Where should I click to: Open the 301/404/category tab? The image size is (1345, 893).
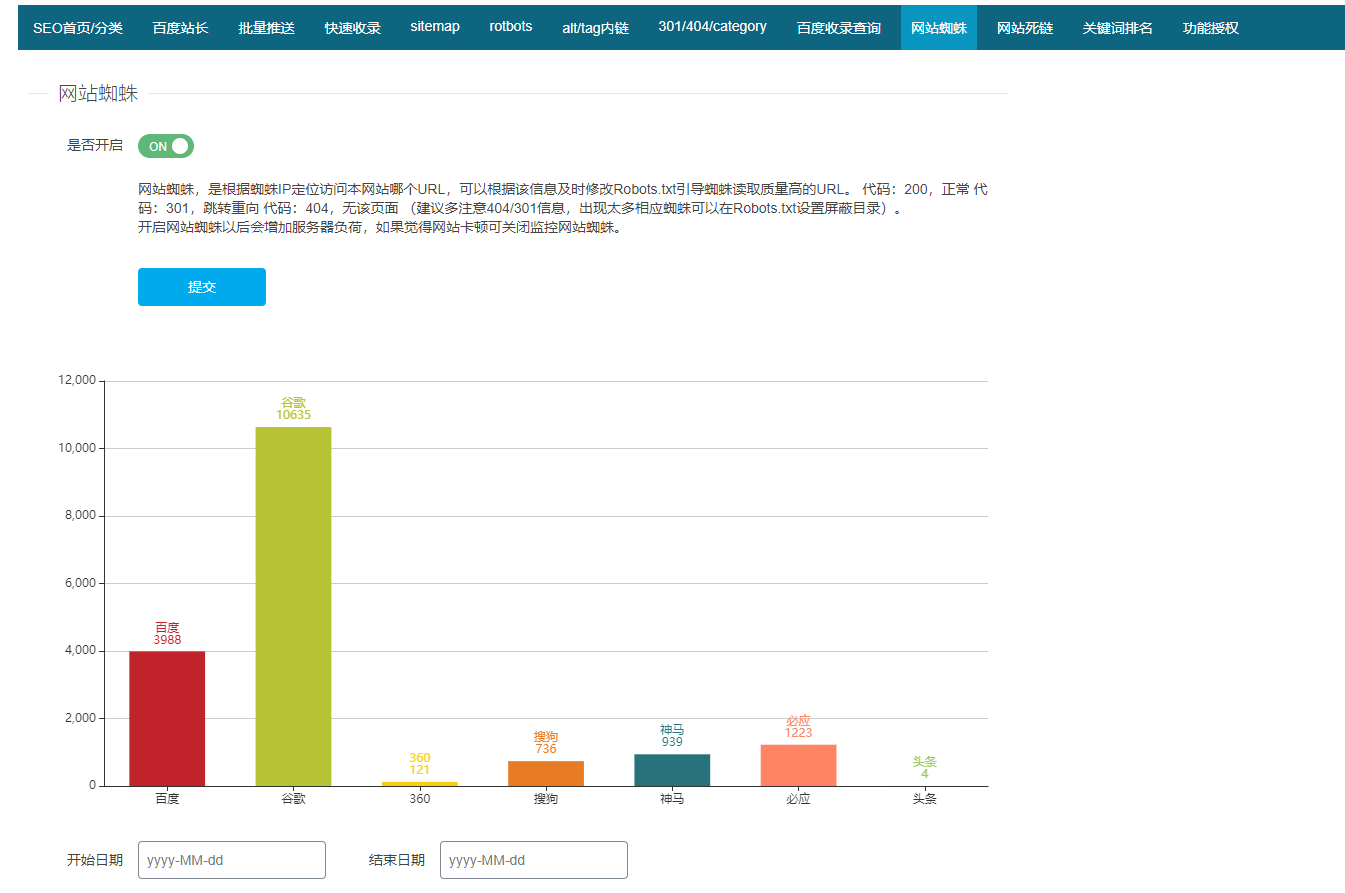pos(712,27)
